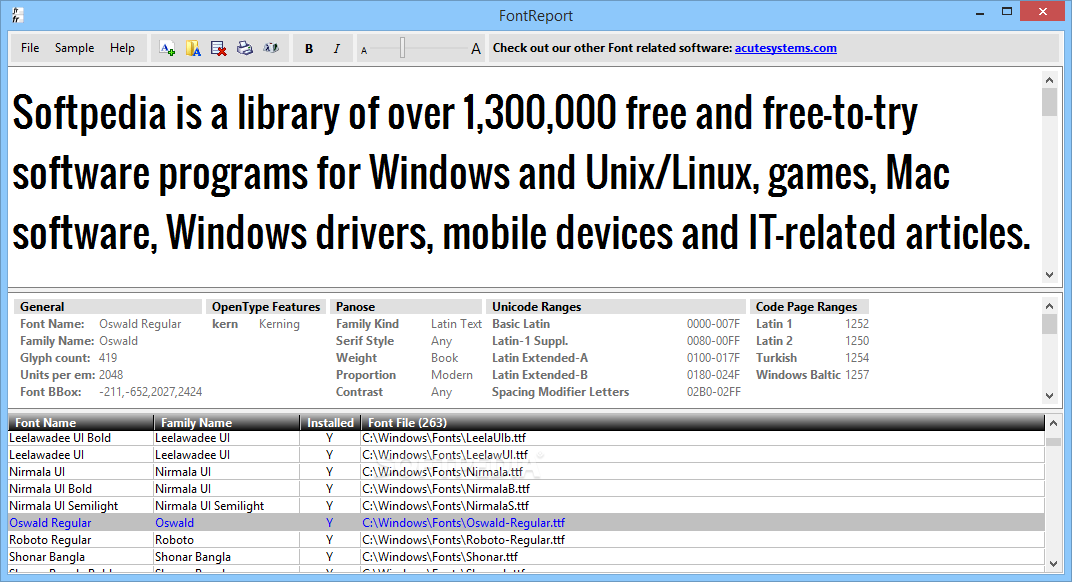
Task: Select the Oswald Regular font row
Action: pyautogui.click(x=526, y=523)
